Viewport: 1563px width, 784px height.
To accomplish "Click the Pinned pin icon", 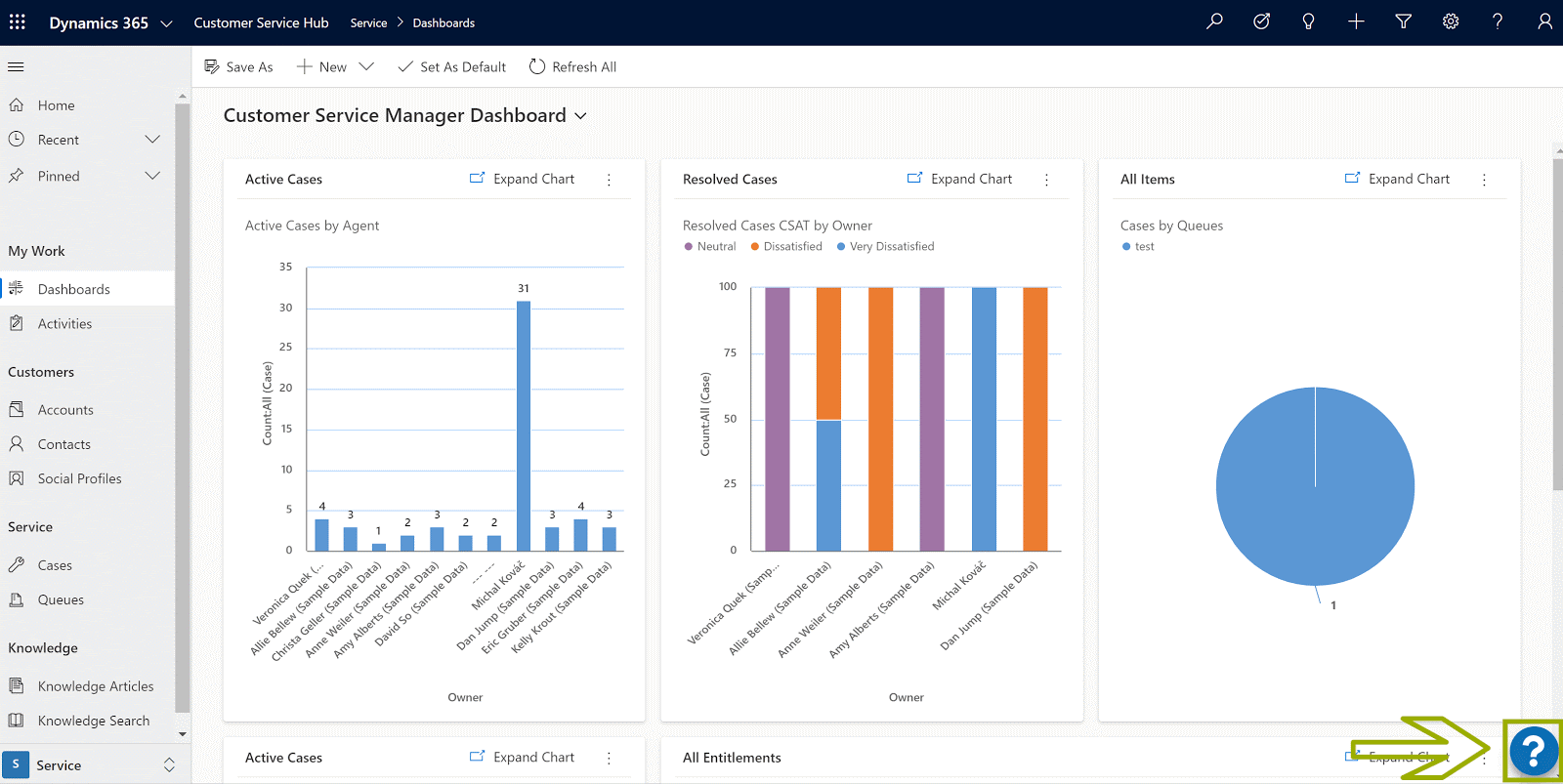I will point(17,176).
